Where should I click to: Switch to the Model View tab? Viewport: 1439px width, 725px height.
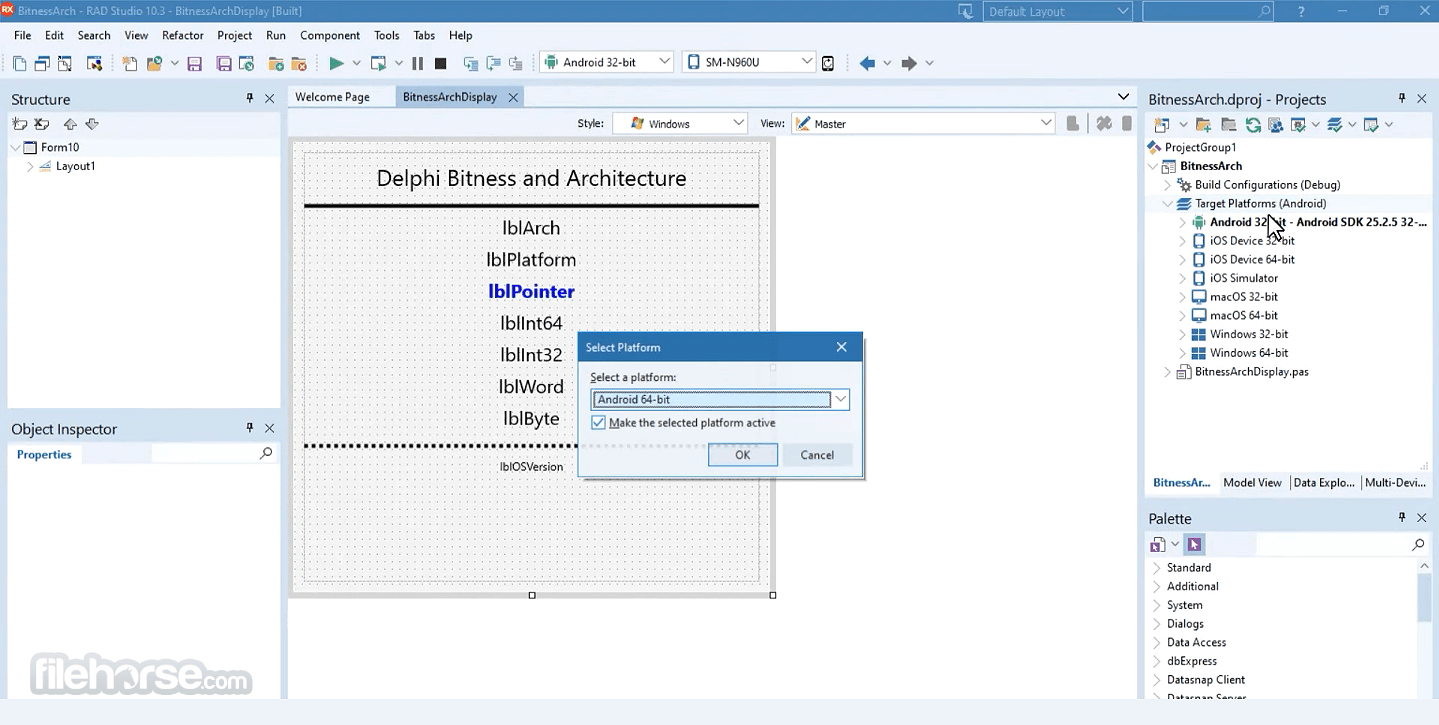1252,483
